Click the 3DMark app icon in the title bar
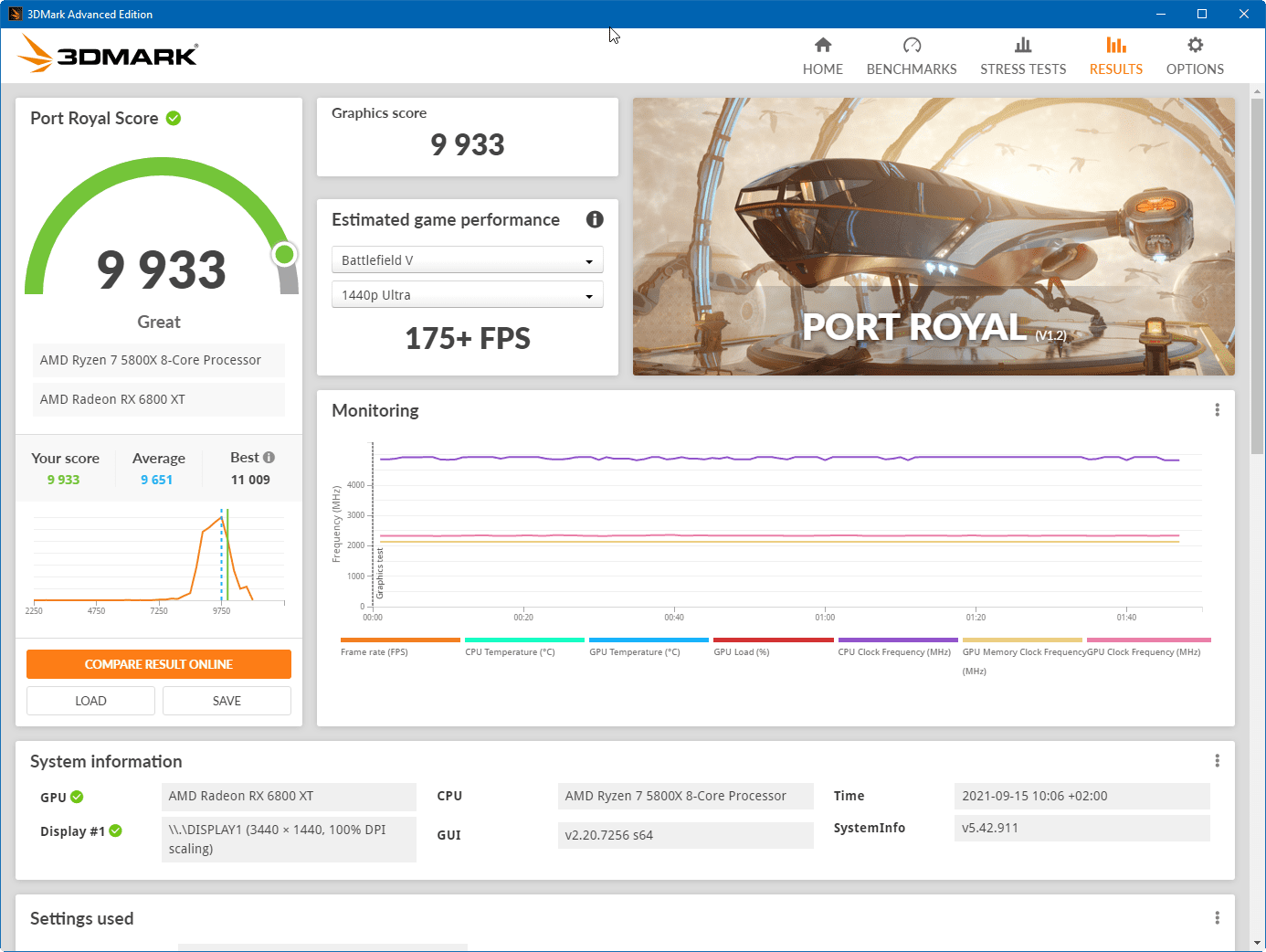 [x=15, y=14]
